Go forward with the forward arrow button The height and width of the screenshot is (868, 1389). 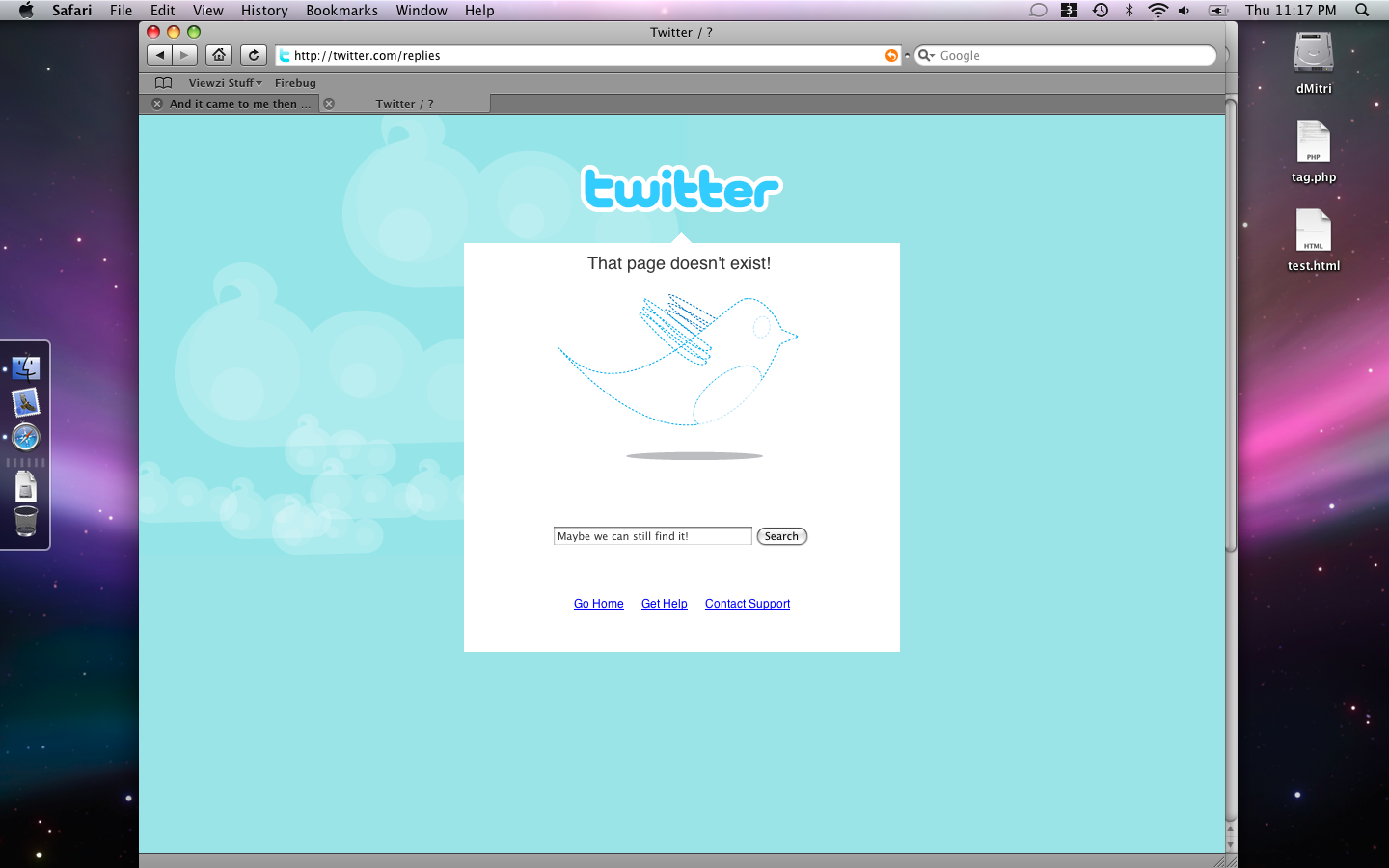tap(185, 55)
